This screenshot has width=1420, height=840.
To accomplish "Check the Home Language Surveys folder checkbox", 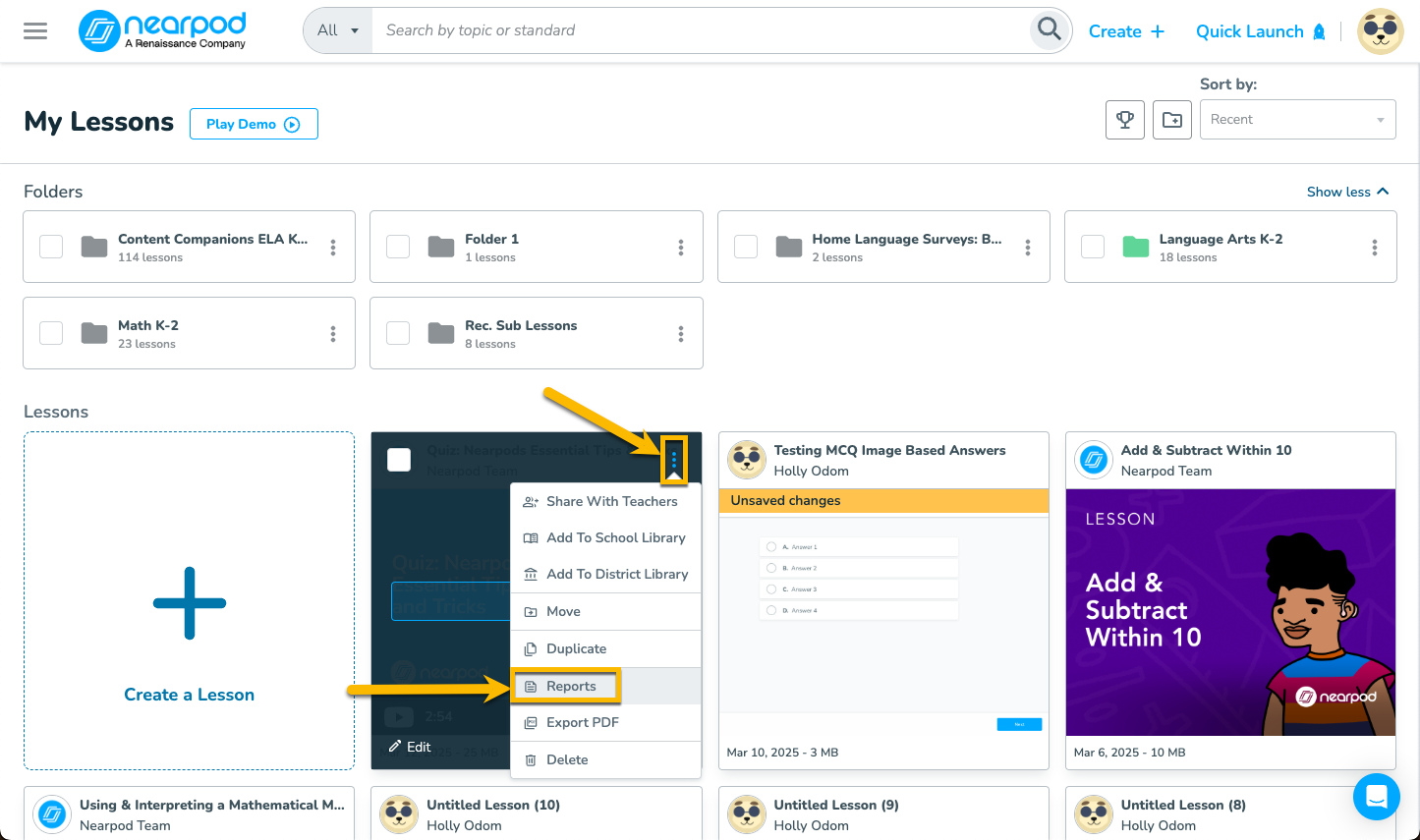I will coord(746,247).
